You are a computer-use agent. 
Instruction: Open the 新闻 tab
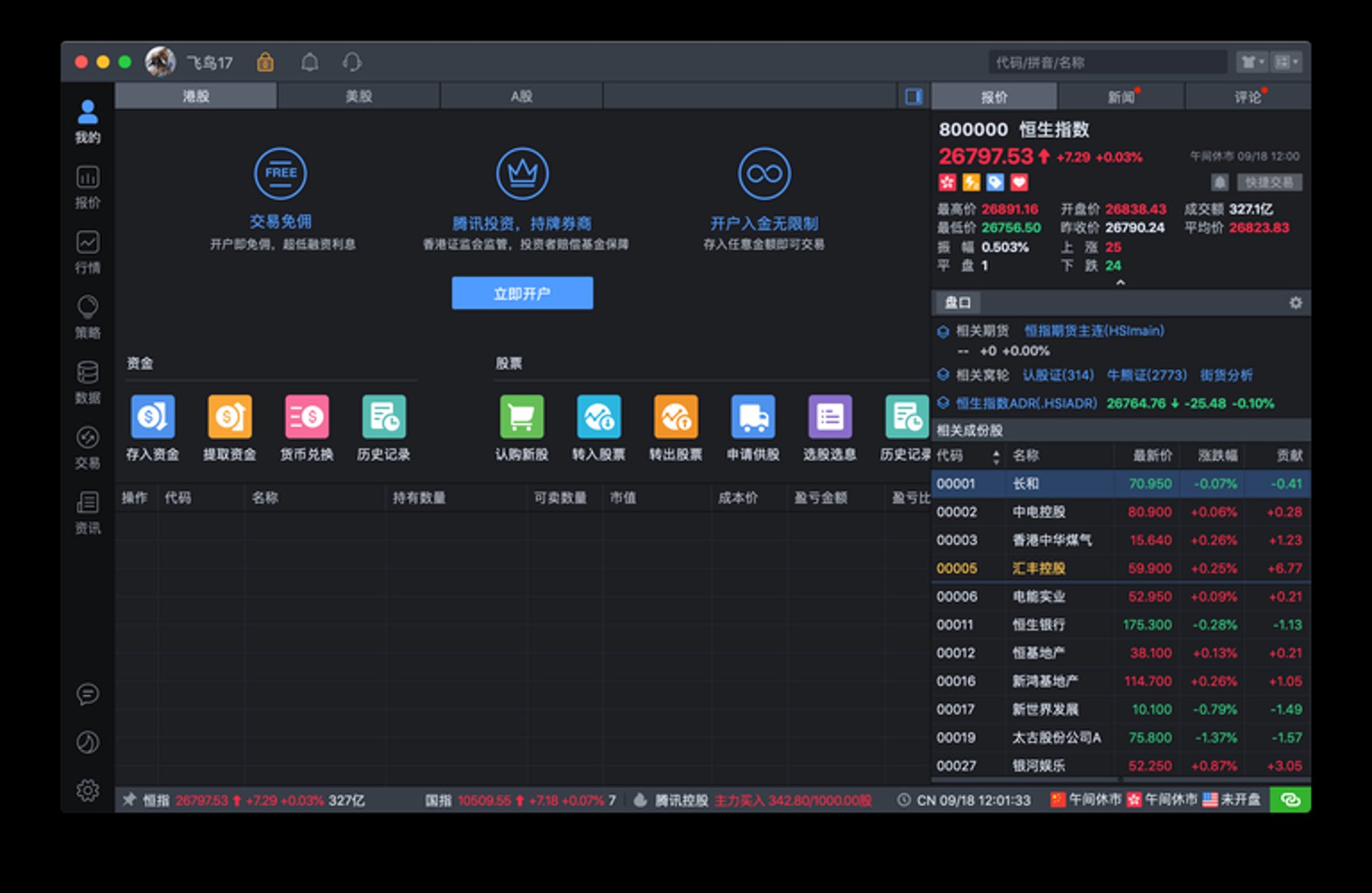click(1121, 96)
